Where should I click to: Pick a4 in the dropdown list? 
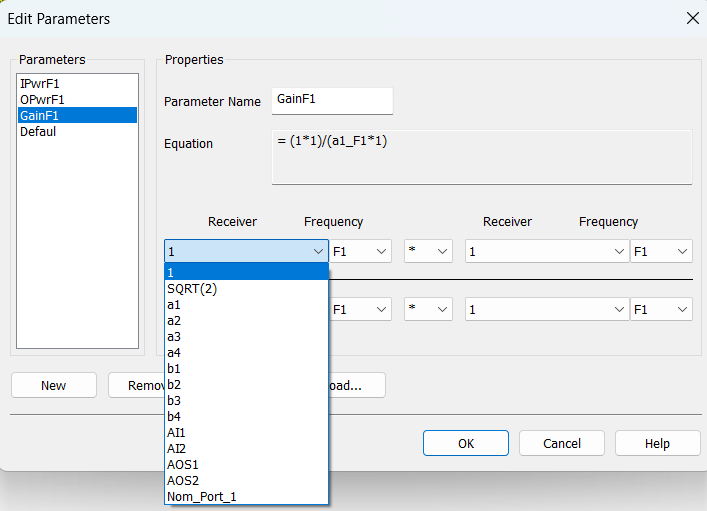tap(175, 353)
